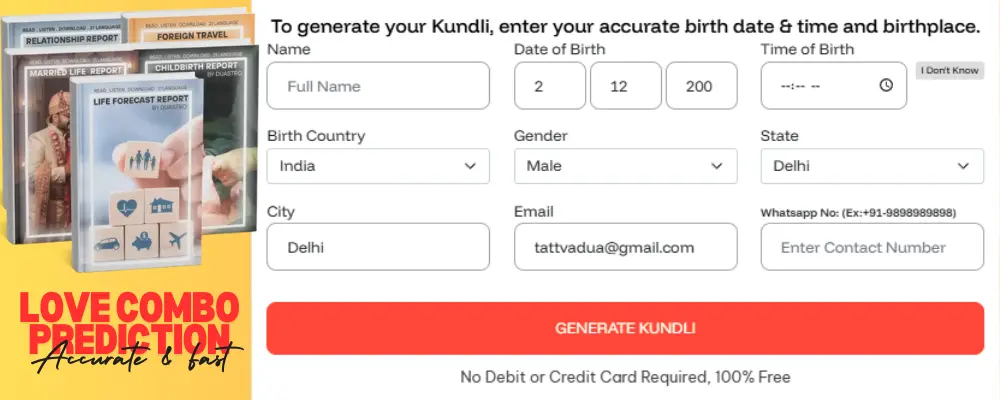Open the Birth Country dropdown showing India
This screenshot has width=1000, height=400.
click(378, 166)
